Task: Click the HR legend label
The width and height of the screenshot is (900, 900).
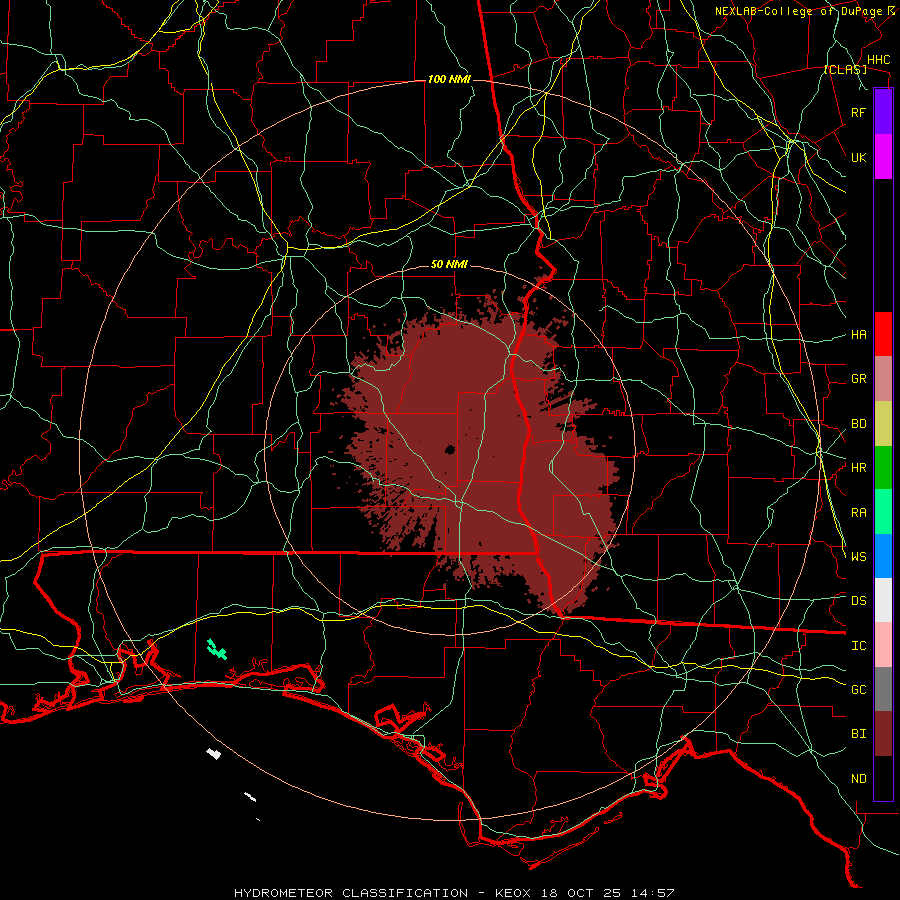Action: (859, 468)
